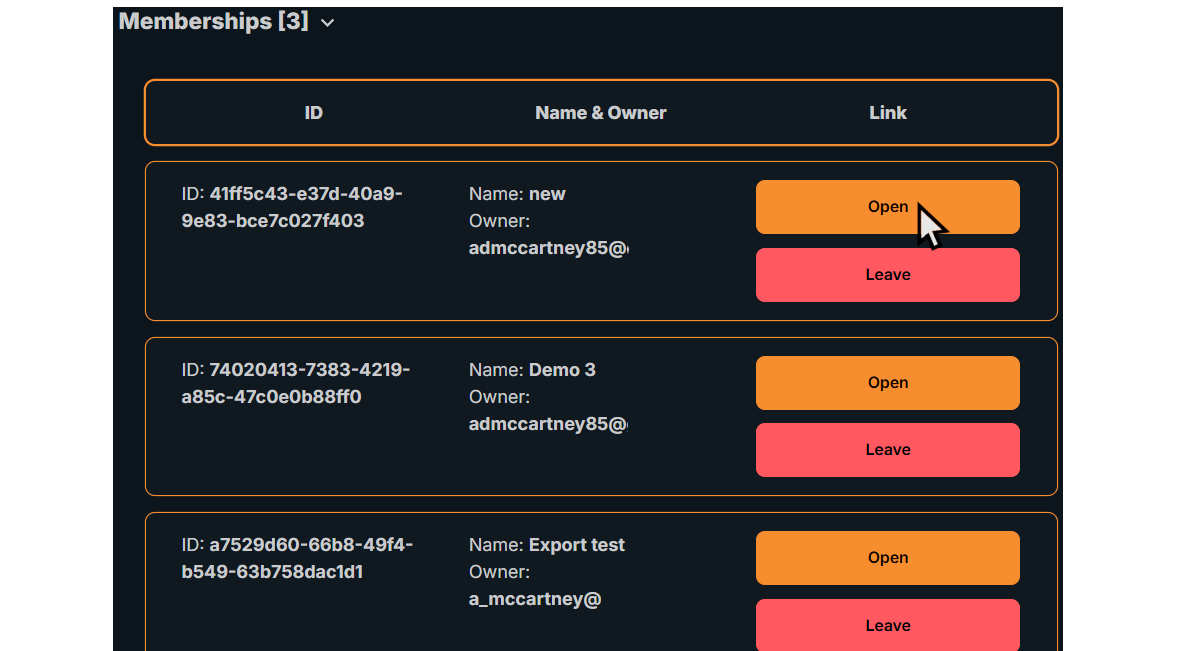Click the ID starting with 41ff5c43
Screen dimensions: 1200x651
click(292, 207)
